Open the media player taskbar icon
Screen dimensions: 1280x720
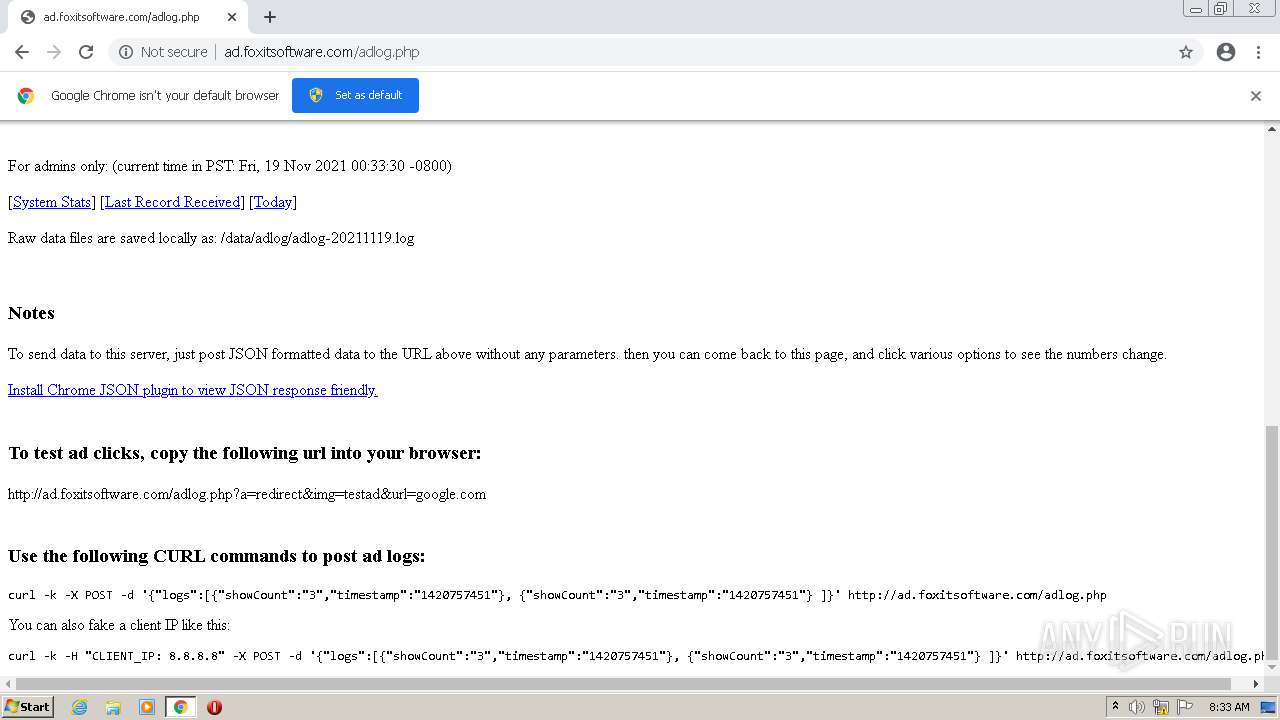coord(147,707)
